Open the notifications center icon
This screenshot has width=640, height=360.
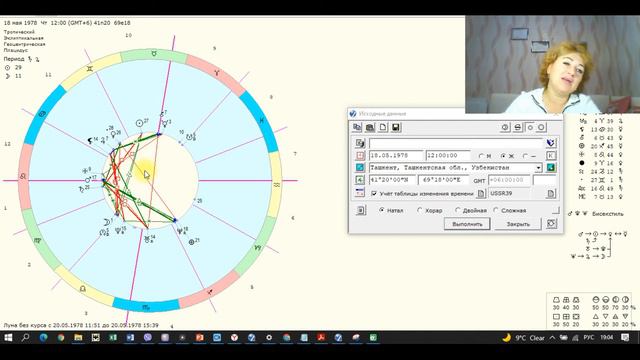click(x=625, y=338)
